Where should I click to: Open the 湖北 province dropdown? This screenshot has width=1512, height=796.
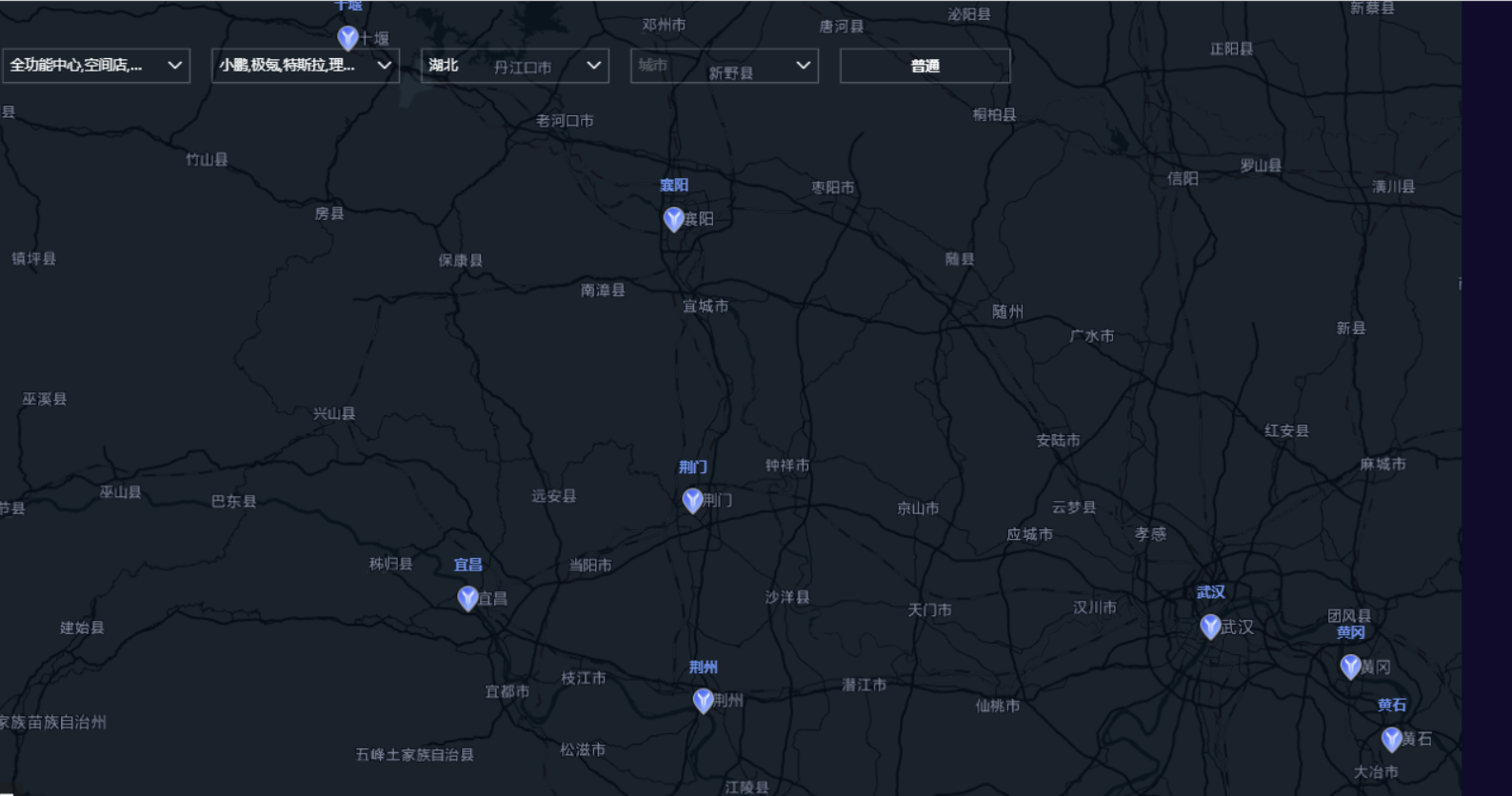pos(515,66)
